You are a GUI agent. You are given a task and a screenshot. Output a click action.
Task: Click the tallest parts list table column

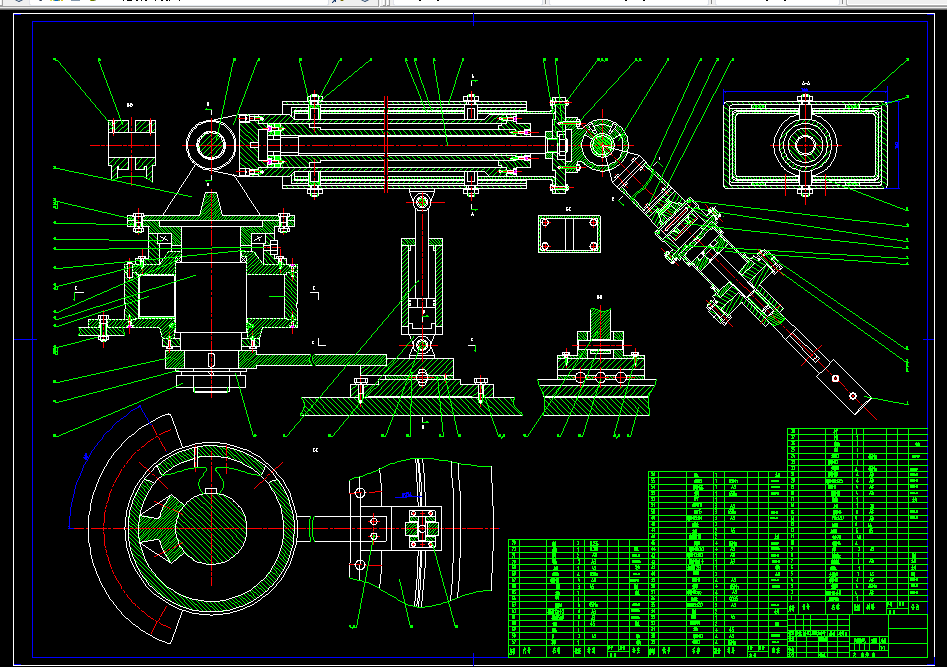858,521
